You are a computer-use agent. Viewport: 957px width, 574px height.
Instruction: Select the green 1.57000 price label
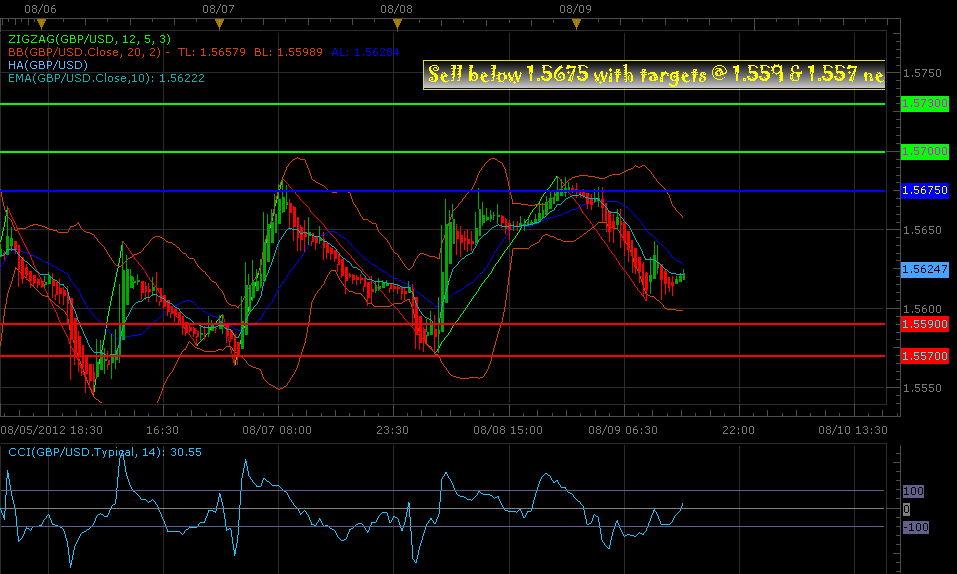925,151
